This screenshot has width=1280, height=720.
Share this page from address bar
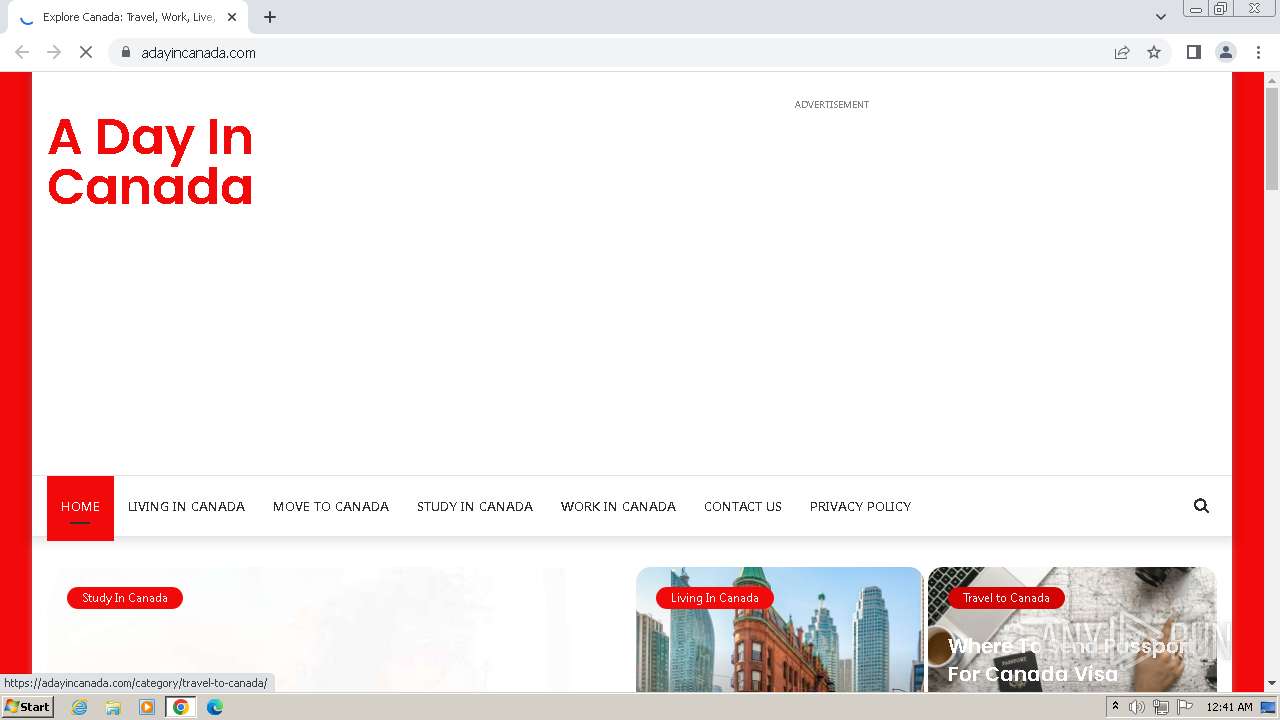coord(1122,52)
